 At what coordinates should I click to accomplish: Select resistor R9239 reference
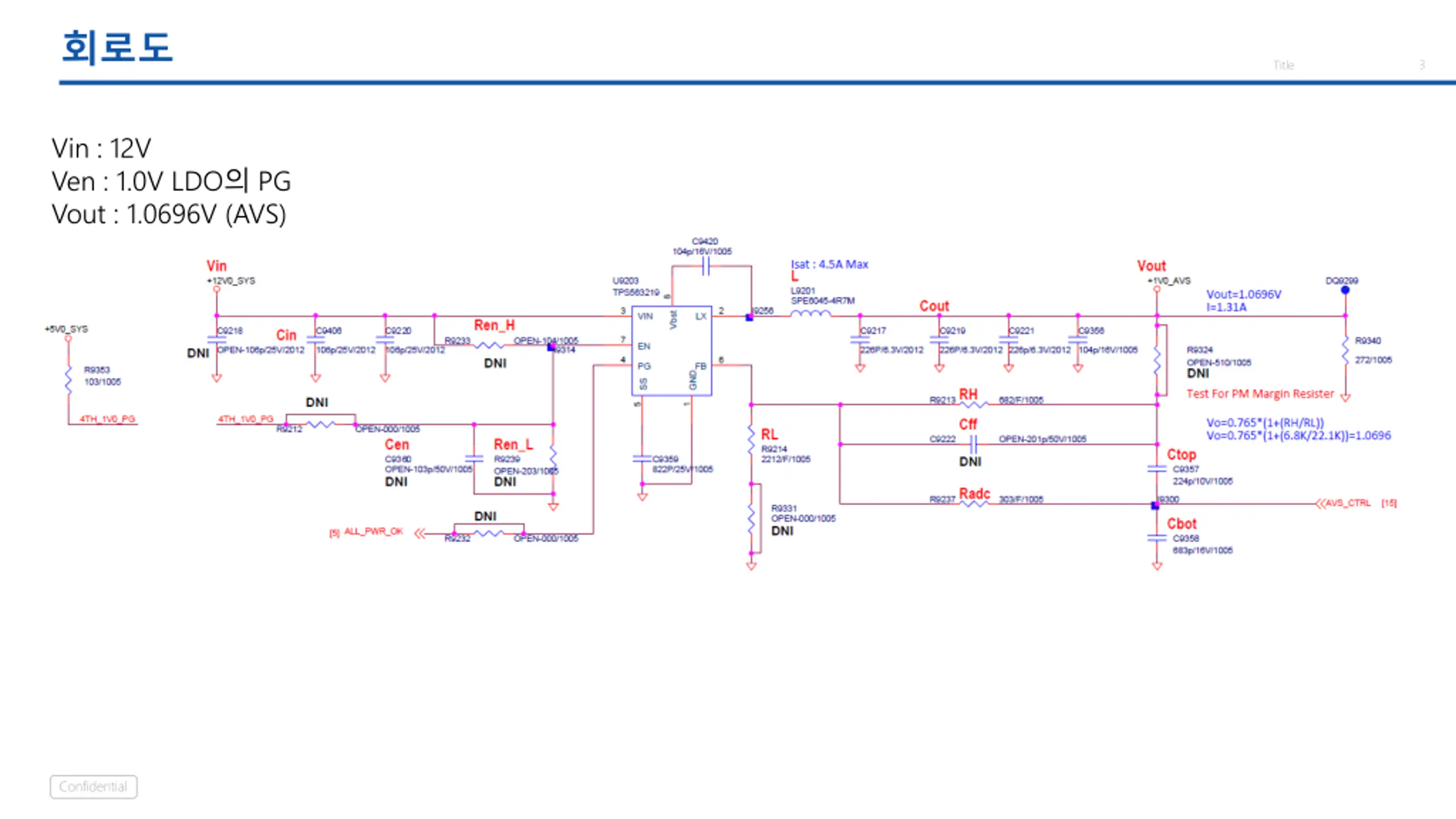507,459
